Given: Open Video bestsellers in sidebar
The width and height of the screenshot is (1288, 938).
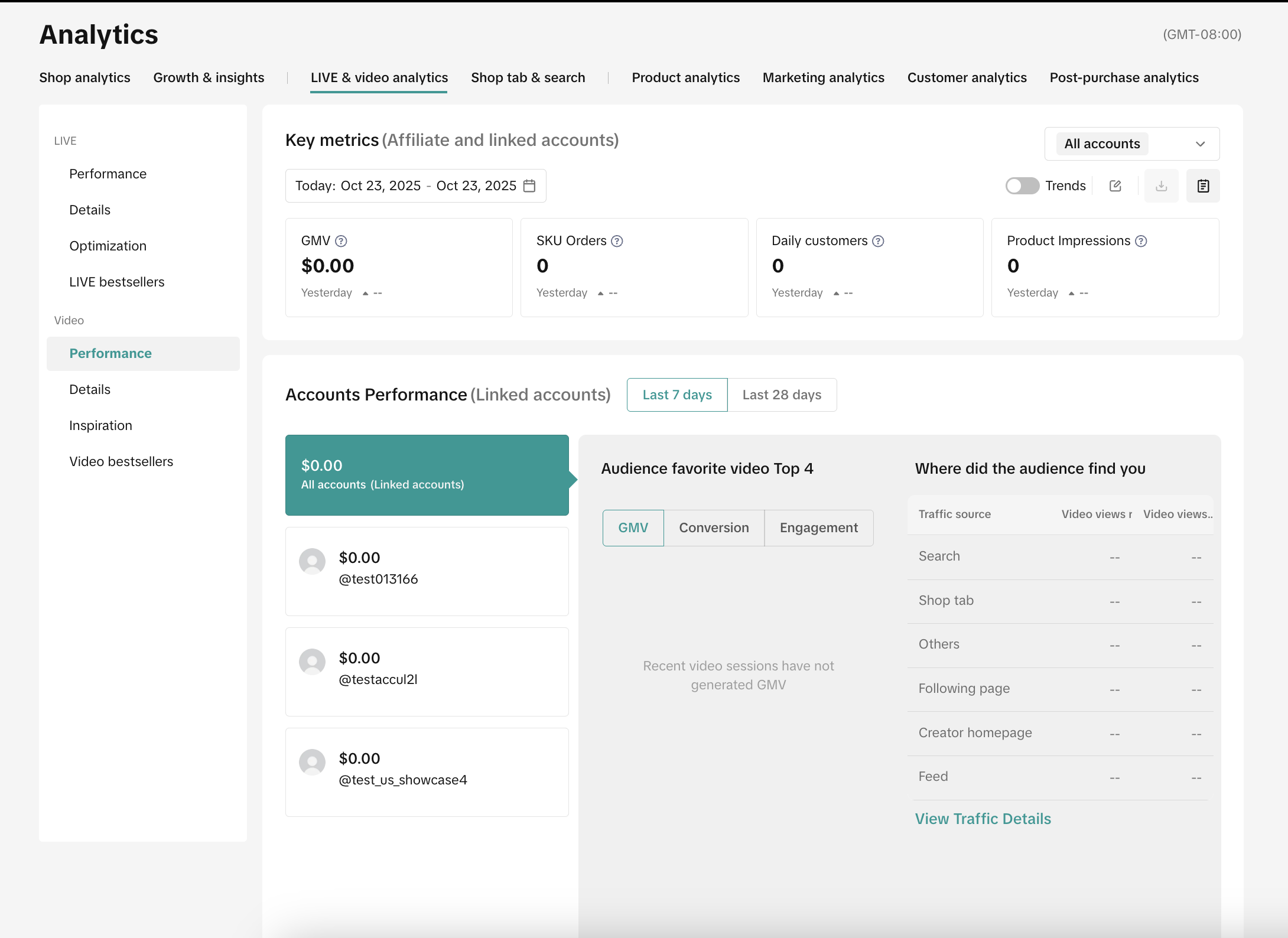Looking at the screenshot, I should [121, 462].
